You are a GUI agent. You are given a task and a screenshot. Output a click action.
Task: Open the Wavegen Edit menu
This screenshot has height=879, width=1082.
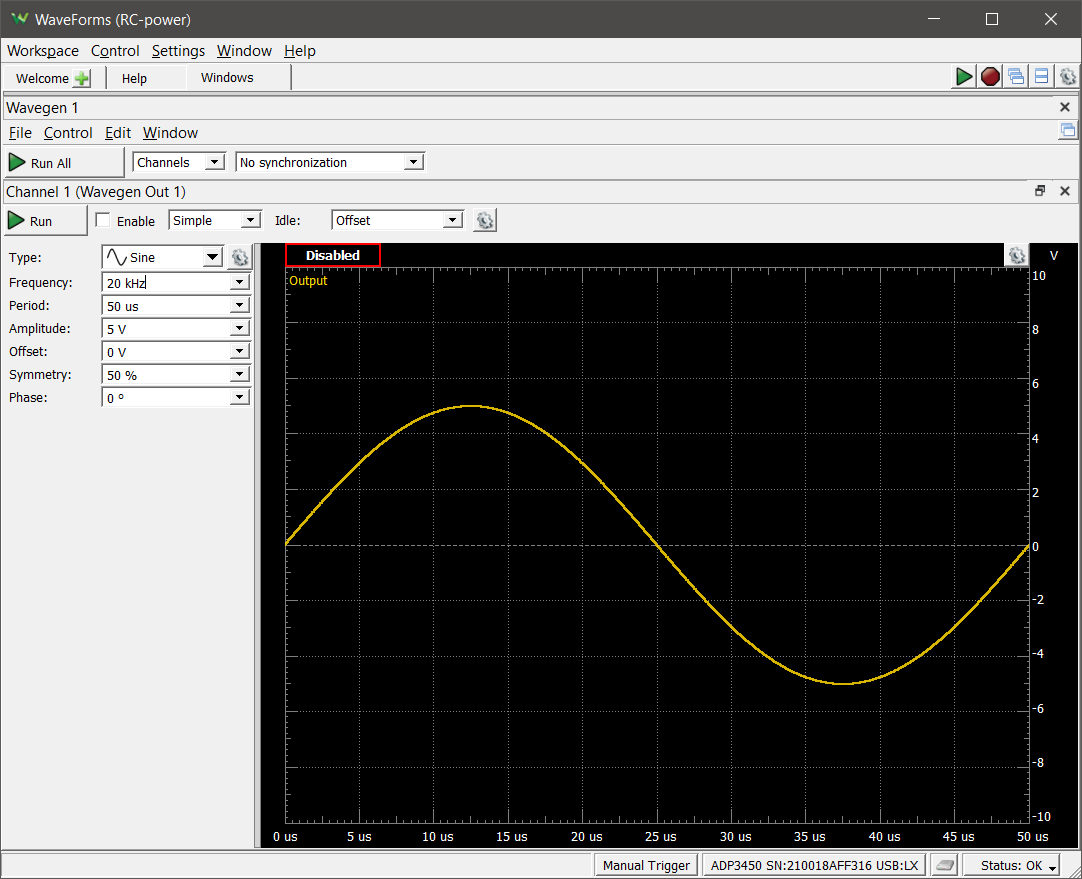click(x=118, y=132)
